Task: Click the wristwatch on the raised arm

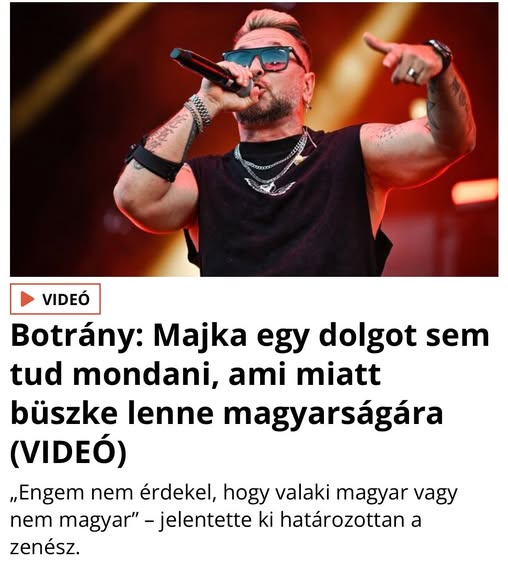Action: point(441,53)
